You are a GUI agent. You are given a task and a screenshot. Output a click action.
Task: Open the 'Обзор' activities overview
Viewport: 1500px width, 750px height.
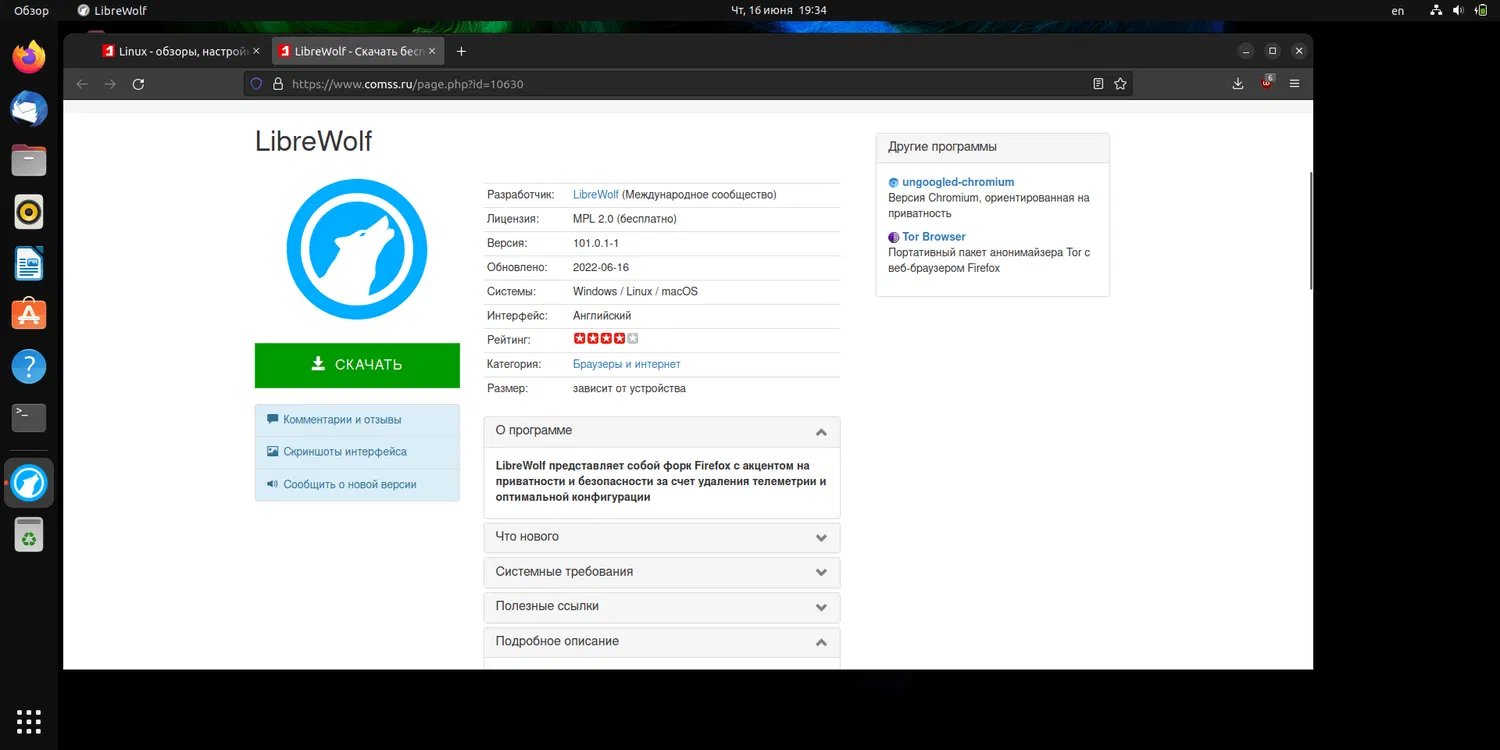[31, 11]
